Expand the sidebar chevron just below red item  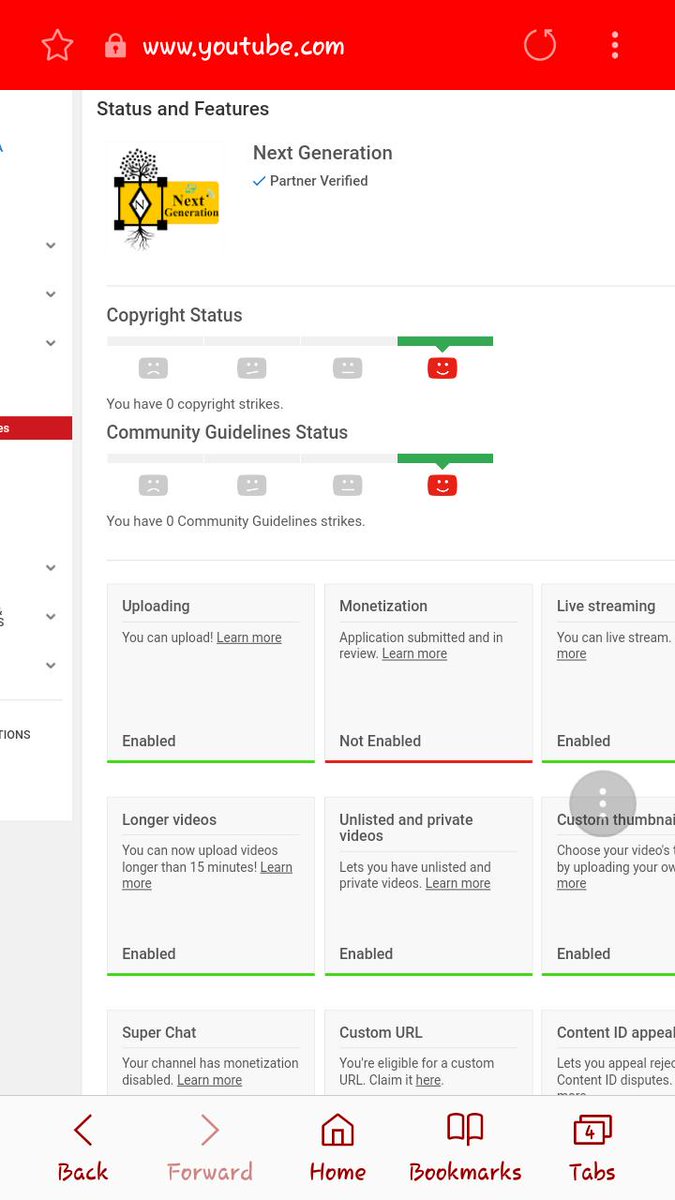pyautogui.click(x=51, y=567)
